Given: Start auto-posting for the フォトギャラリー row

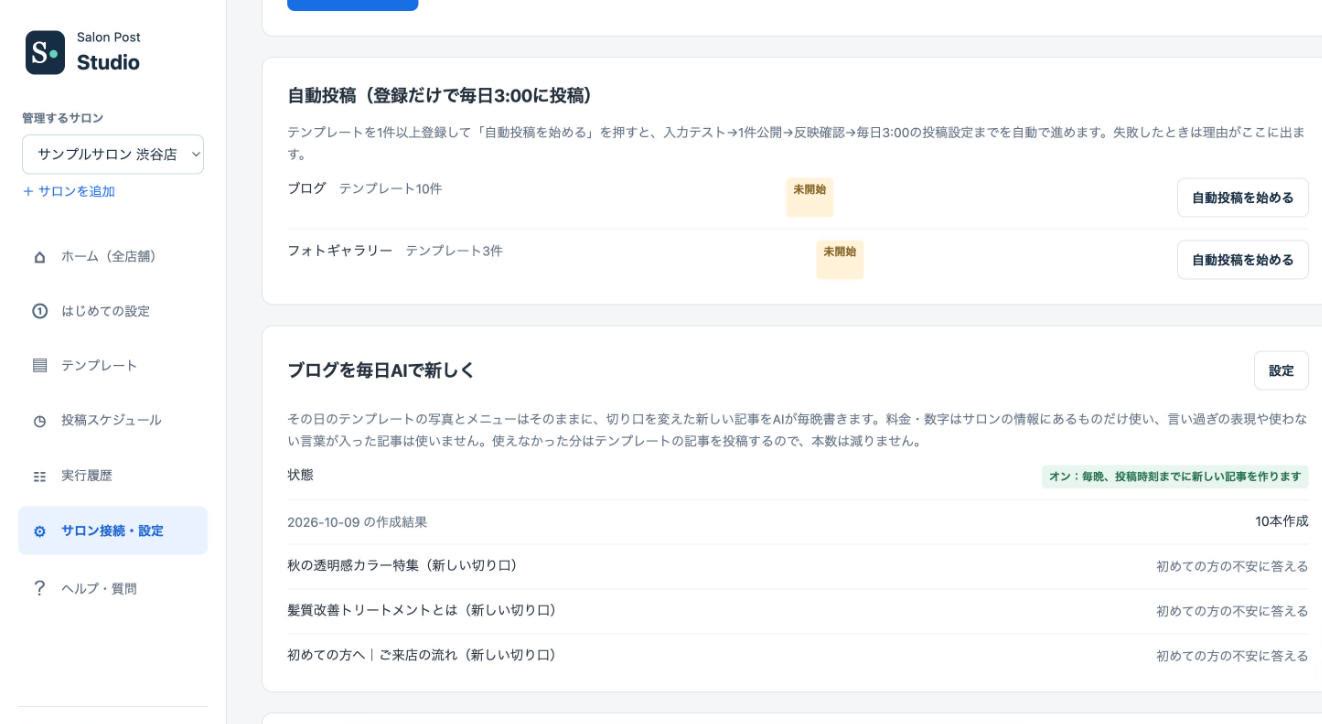Looking at the screenshot, I should click(x=1243, y=260).
